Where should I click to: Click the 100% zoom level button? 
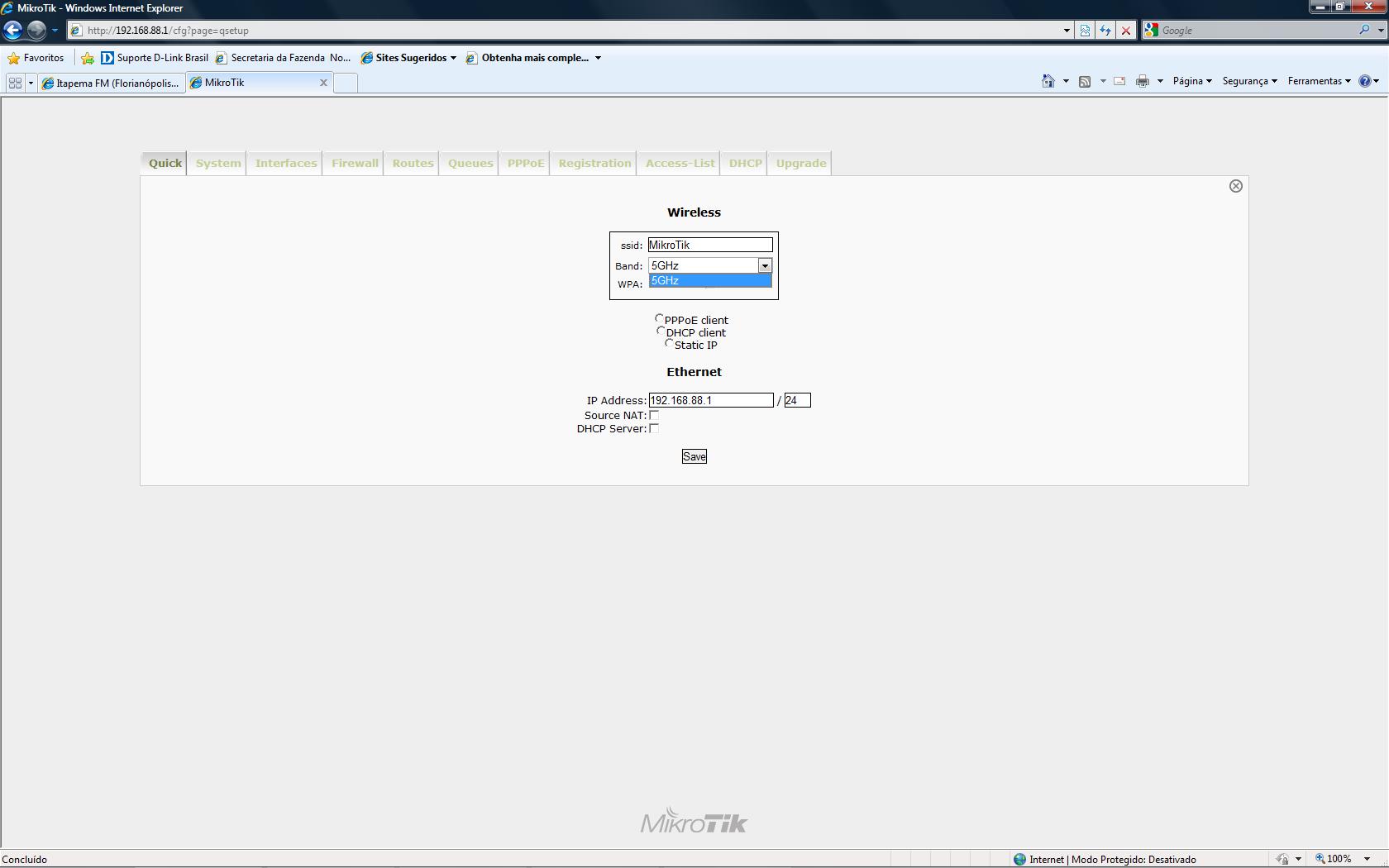coord(1334,859)
